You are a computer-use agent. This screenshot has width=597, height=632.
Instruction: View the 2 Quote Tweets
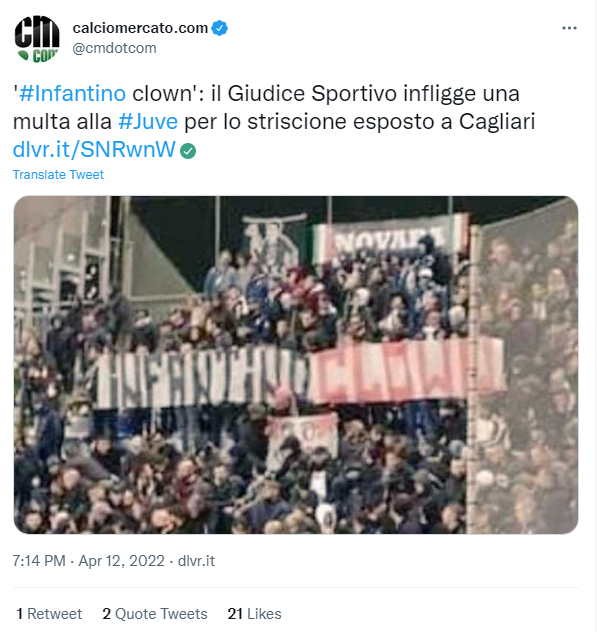pos(155,613)
